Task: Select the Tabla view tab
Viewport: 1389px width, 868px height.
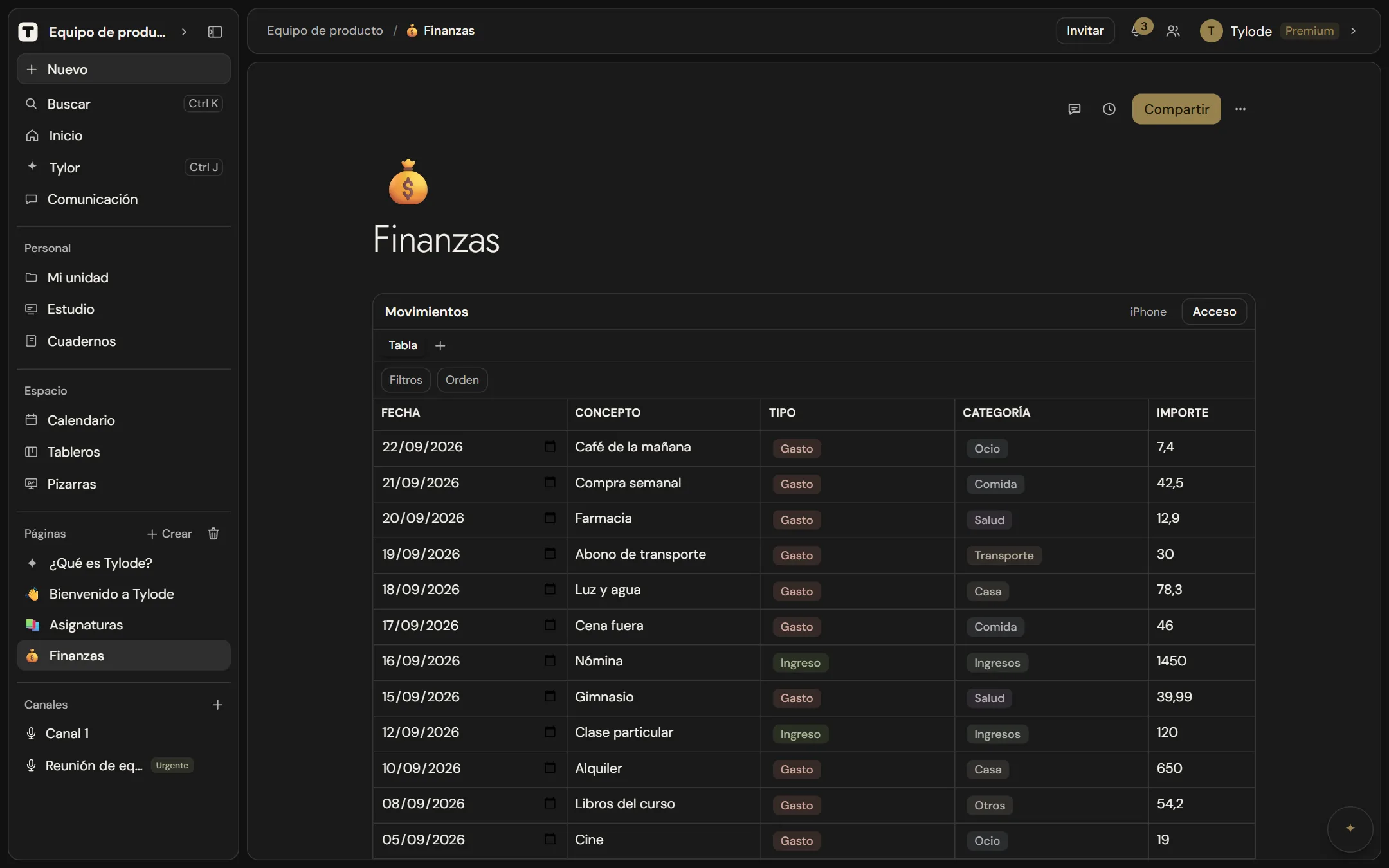Action: tap(403, 345)
